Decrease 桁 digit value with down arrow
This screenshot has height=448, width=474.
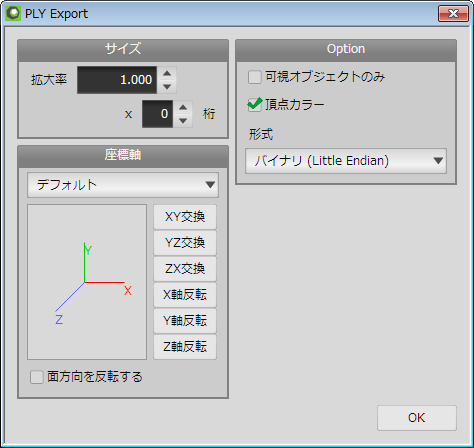pyautogui.click(x=183, y=121)
